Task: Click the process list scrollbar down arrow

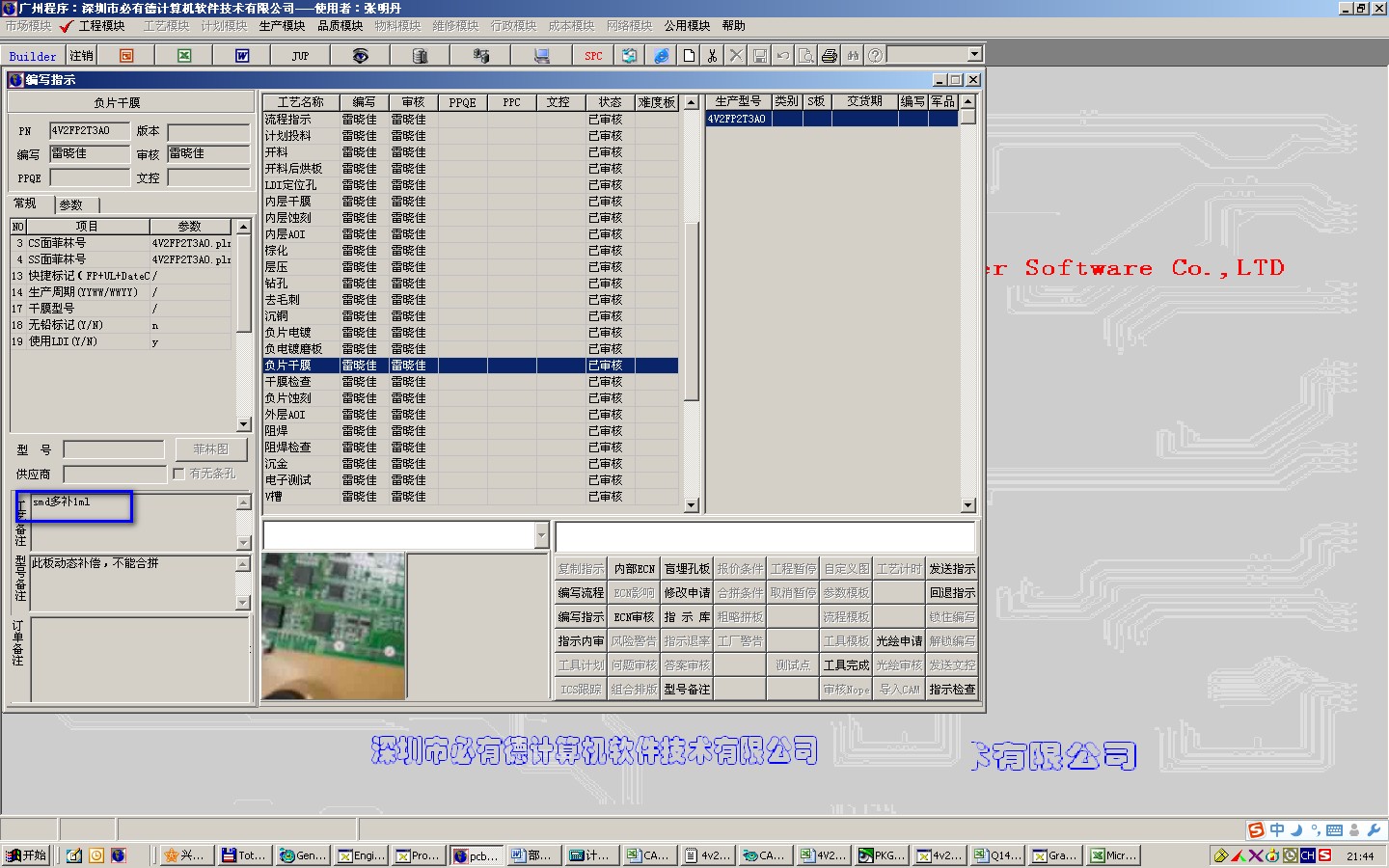Action: (691, 505)
